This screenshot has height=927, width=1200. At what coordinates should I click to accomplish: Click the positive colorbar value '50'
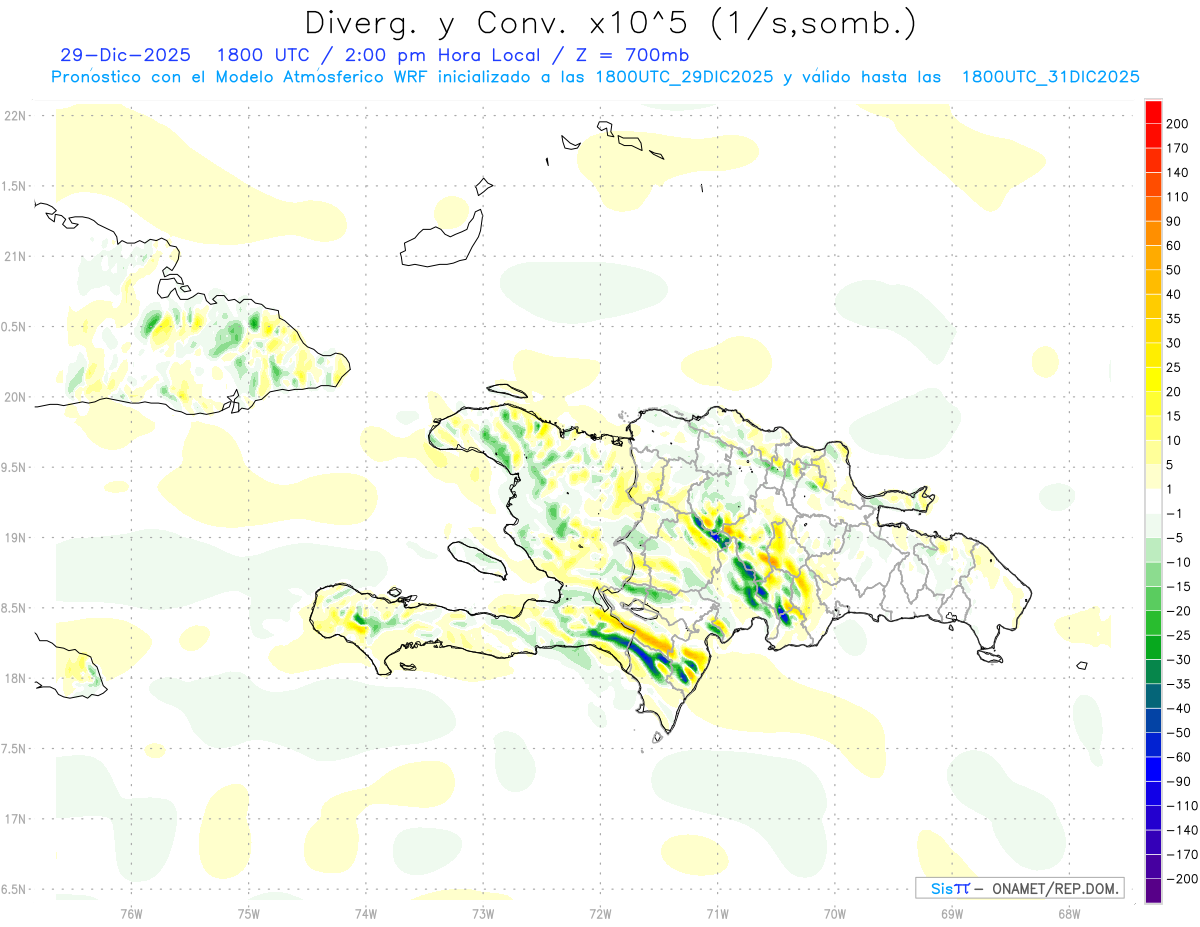[x=1175, y=270]
